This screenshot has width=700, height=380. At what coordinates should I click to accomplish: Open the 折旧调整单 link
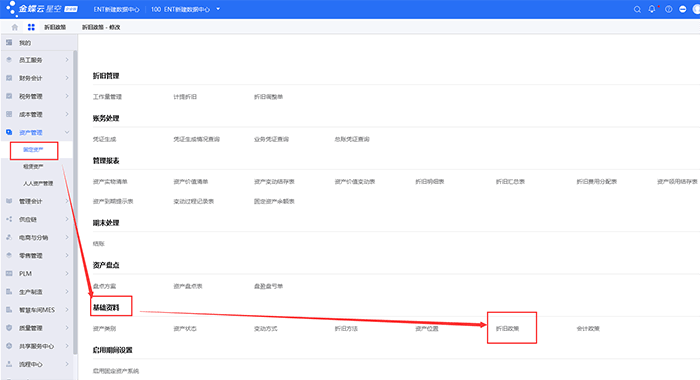pyautogui.click(x=268, y=97)
